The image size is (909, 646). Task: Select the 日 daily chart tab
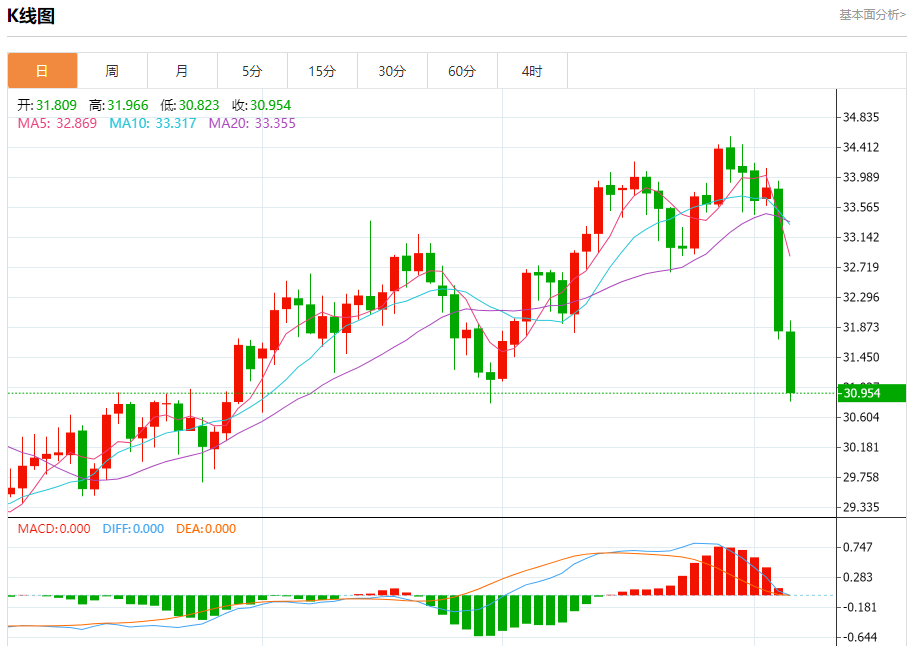pyautogui.click(x=42, y=71)
